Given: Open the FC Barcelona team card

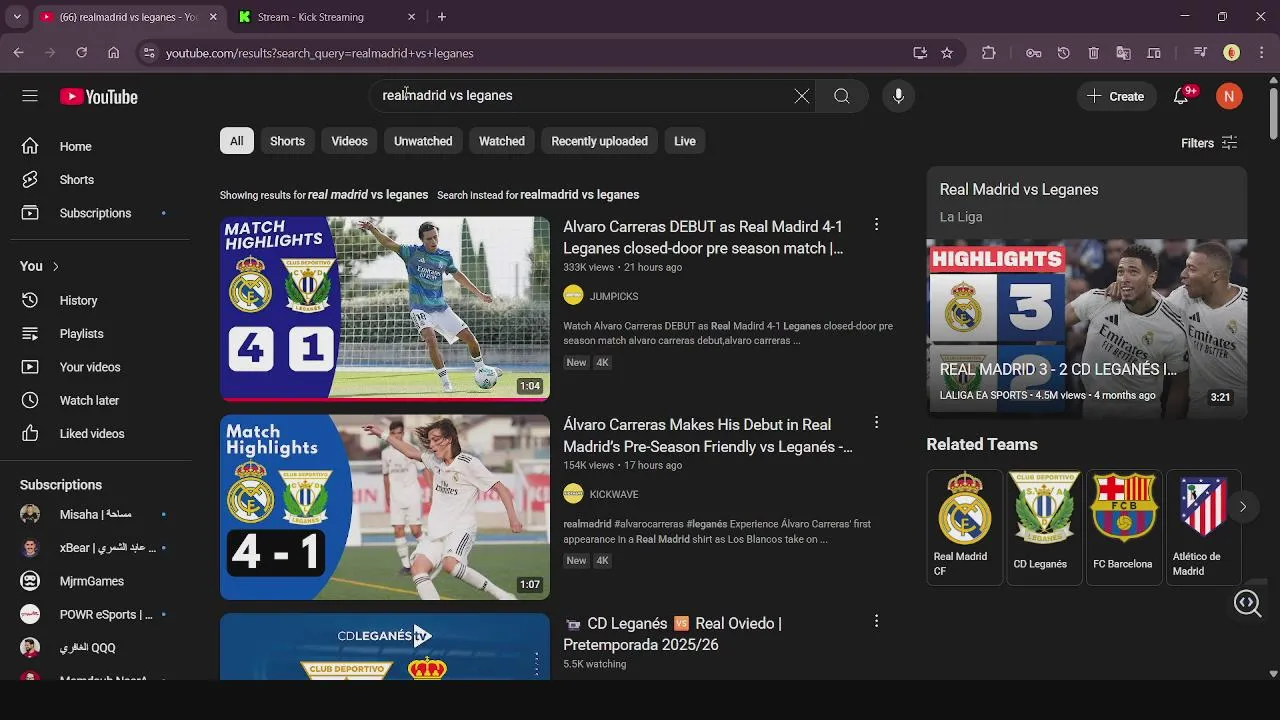Looking at the screenshot, I should pyautogui.click(x=1124, y=526).
